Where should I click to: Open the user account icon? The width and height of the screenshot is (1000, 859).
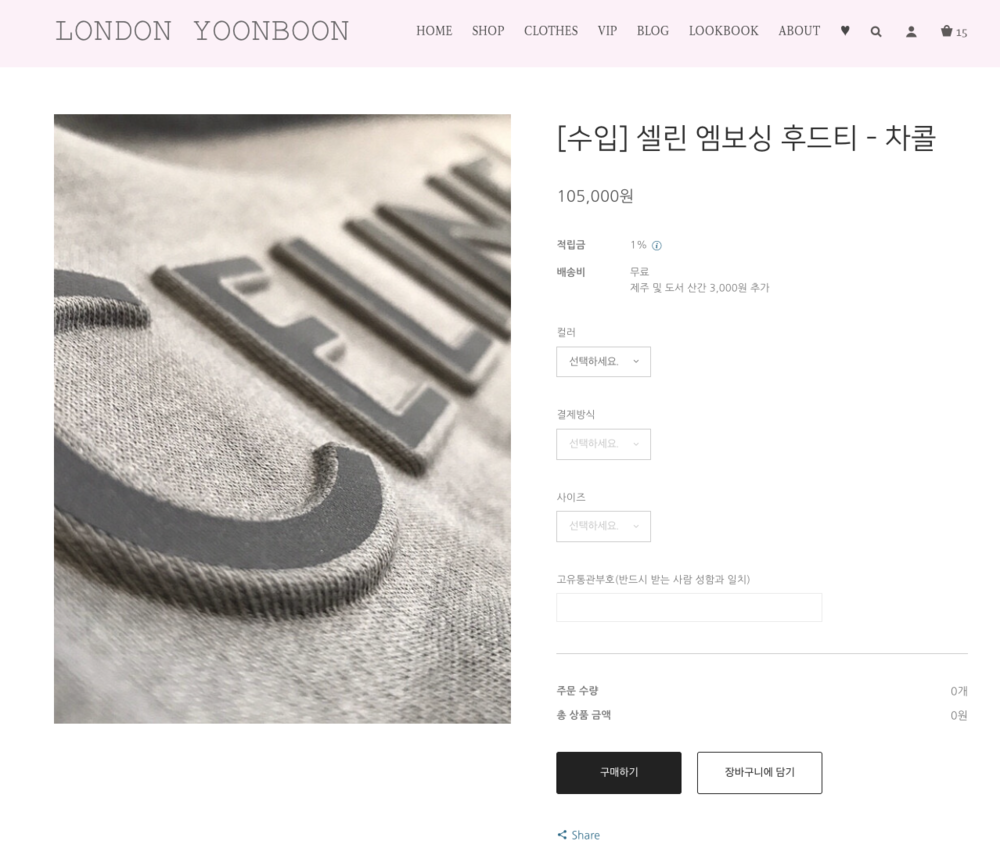[911, 31]
